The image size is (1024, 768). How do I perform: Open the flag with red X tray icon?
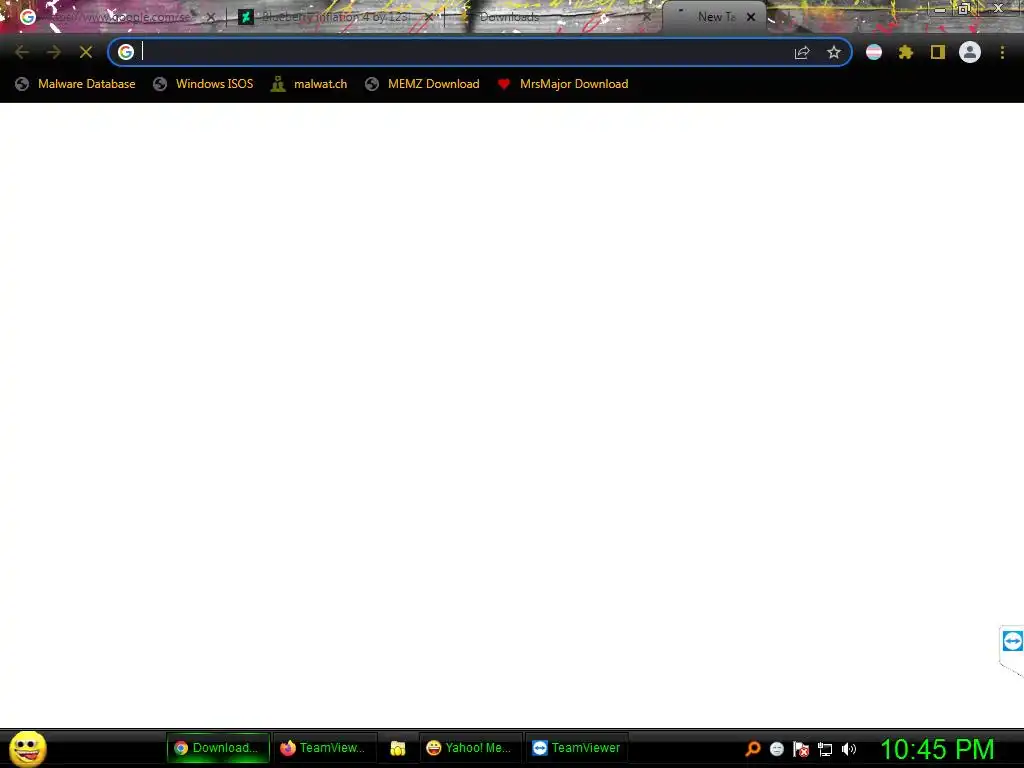point(801,749)
